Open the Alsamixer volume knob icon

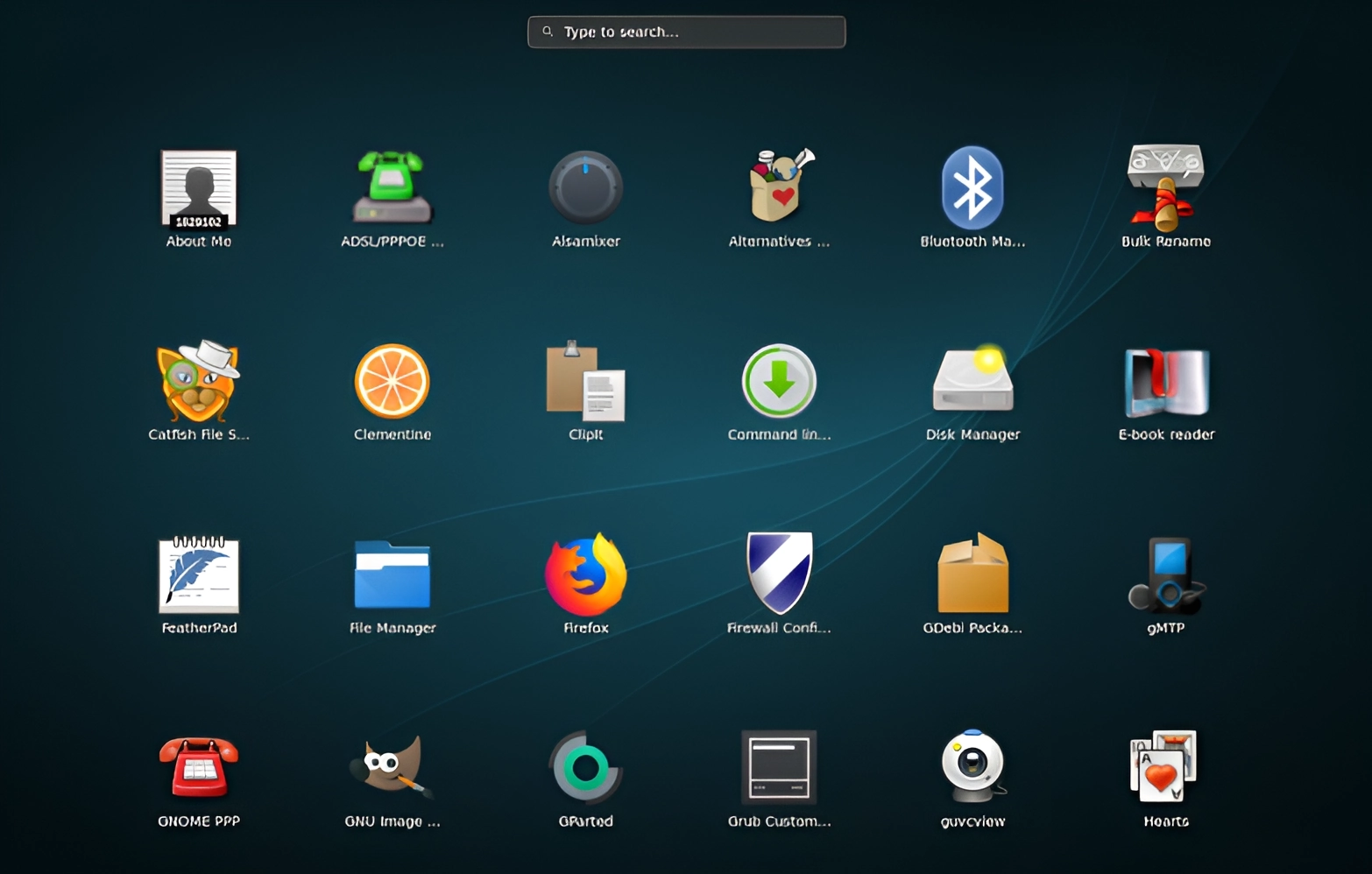click(585, 187)
